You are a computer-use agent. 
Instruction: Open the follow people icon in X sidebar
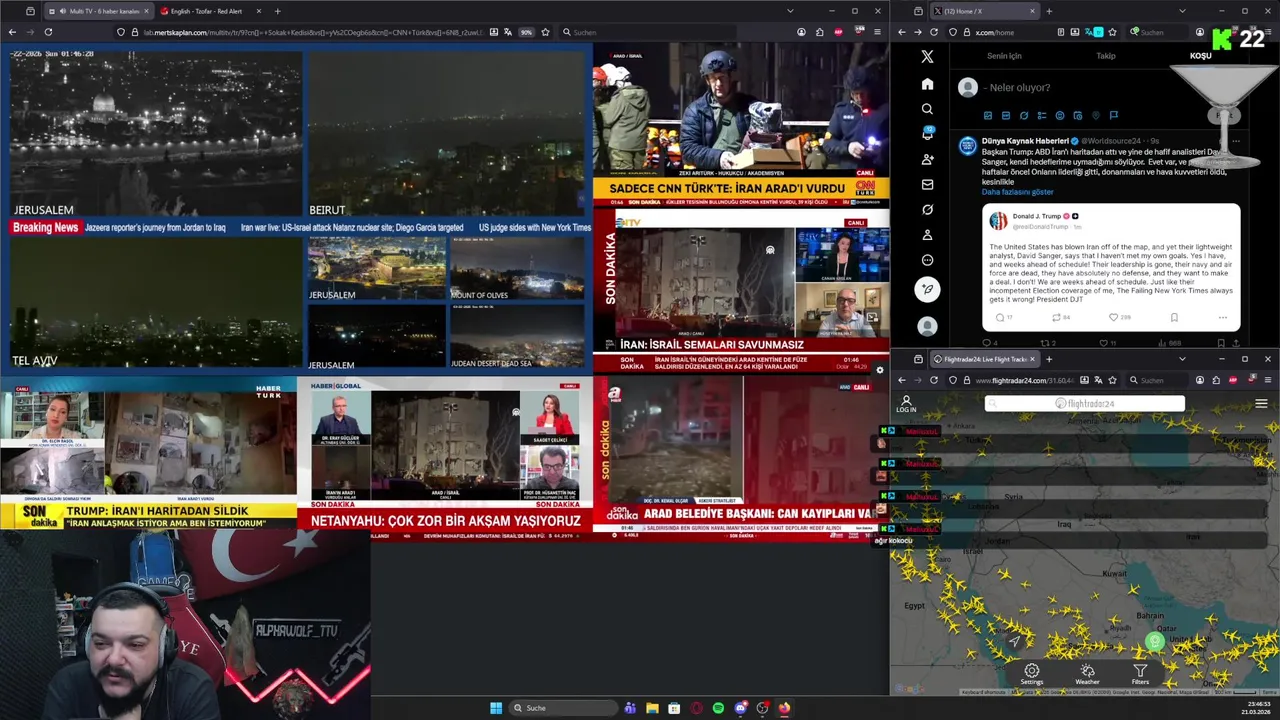tap(927, 159)
